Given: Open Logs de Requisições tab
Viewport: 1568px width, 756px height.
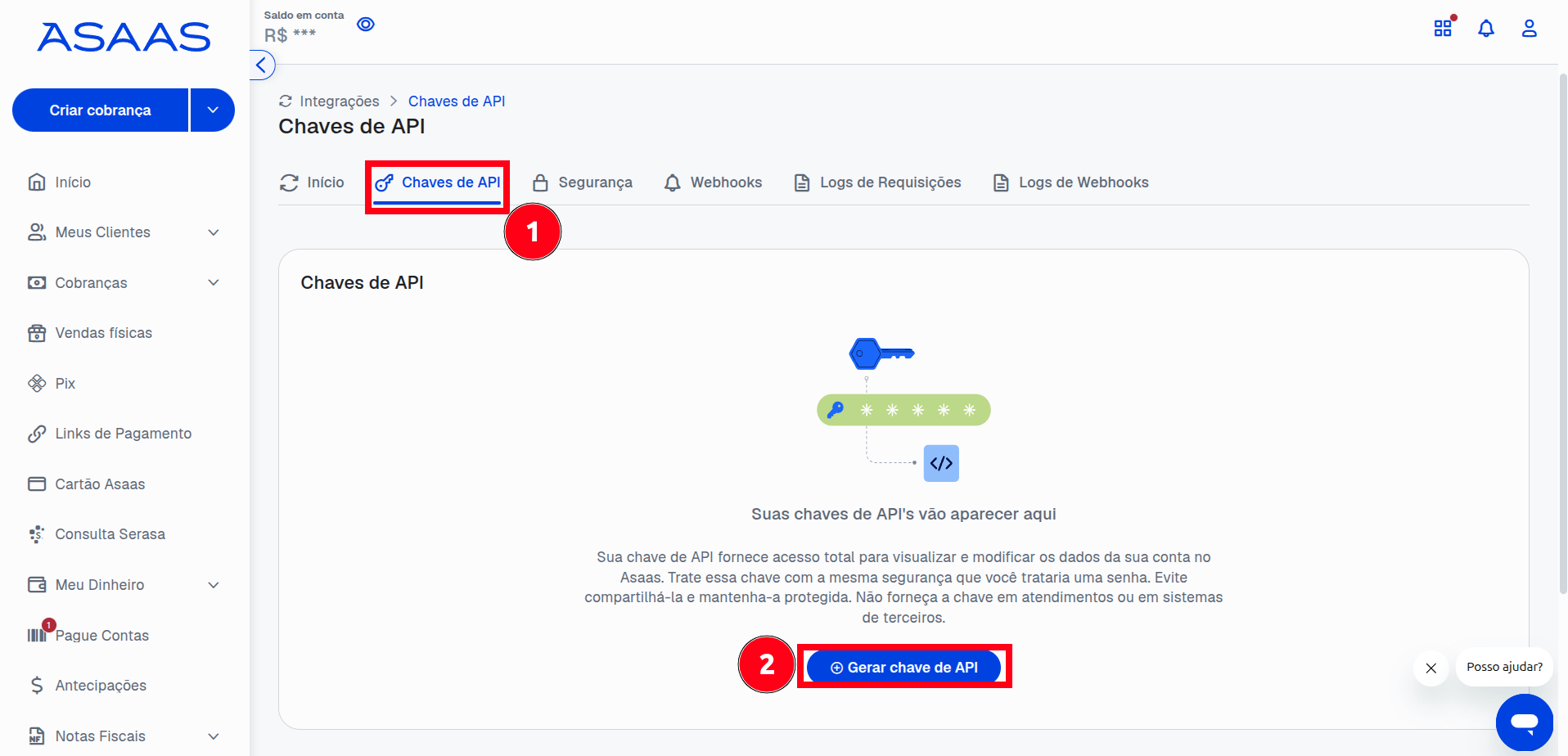Looking at the screenshot, I should pos(877,182).
